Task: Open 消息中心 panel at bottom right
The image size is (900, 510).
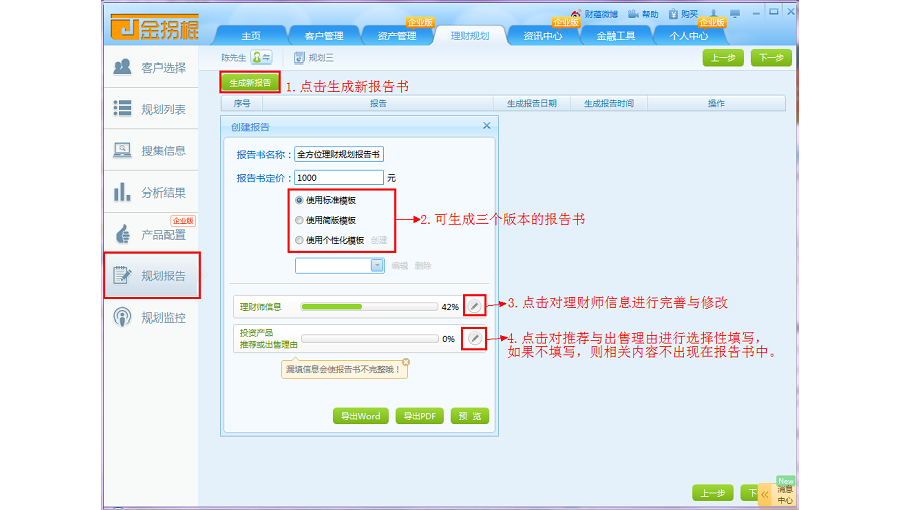Action: (784, 494)
